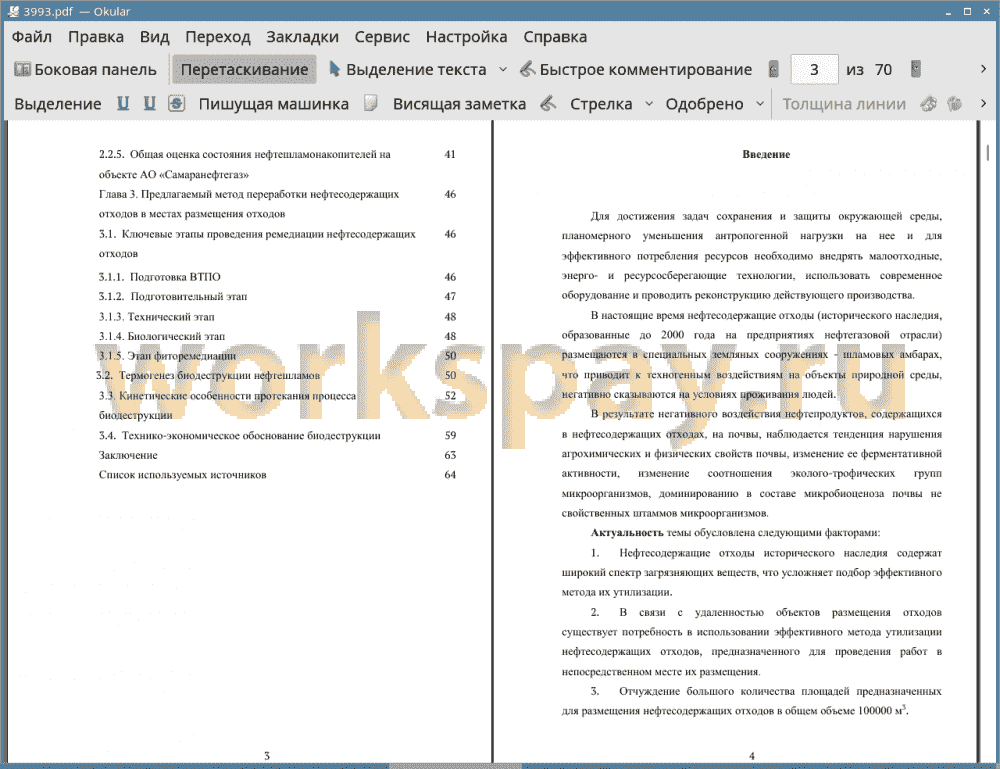Click the page 3 footer number
This screenshot has width=1000, height=769.
pos(267,756)
